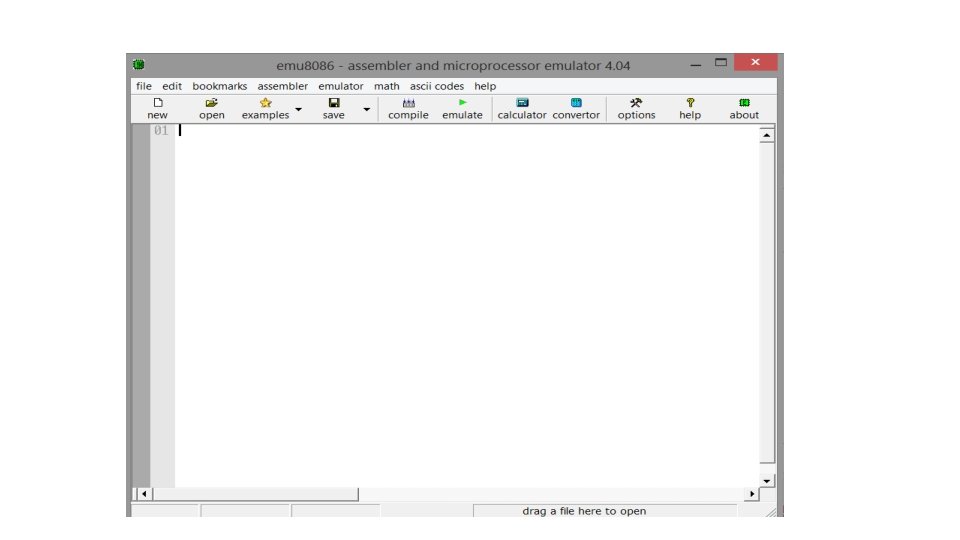Open the math menu
960x540 pixels.
(386, 86)
